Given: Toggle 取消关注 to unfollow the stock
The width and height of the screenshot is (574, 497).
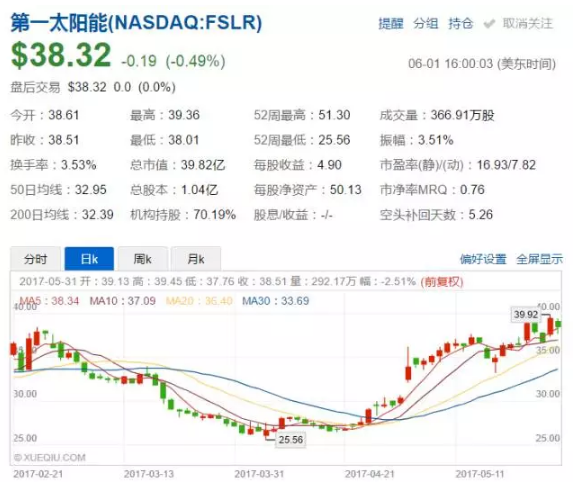Looking at the screenshot, I should point(528,24).
